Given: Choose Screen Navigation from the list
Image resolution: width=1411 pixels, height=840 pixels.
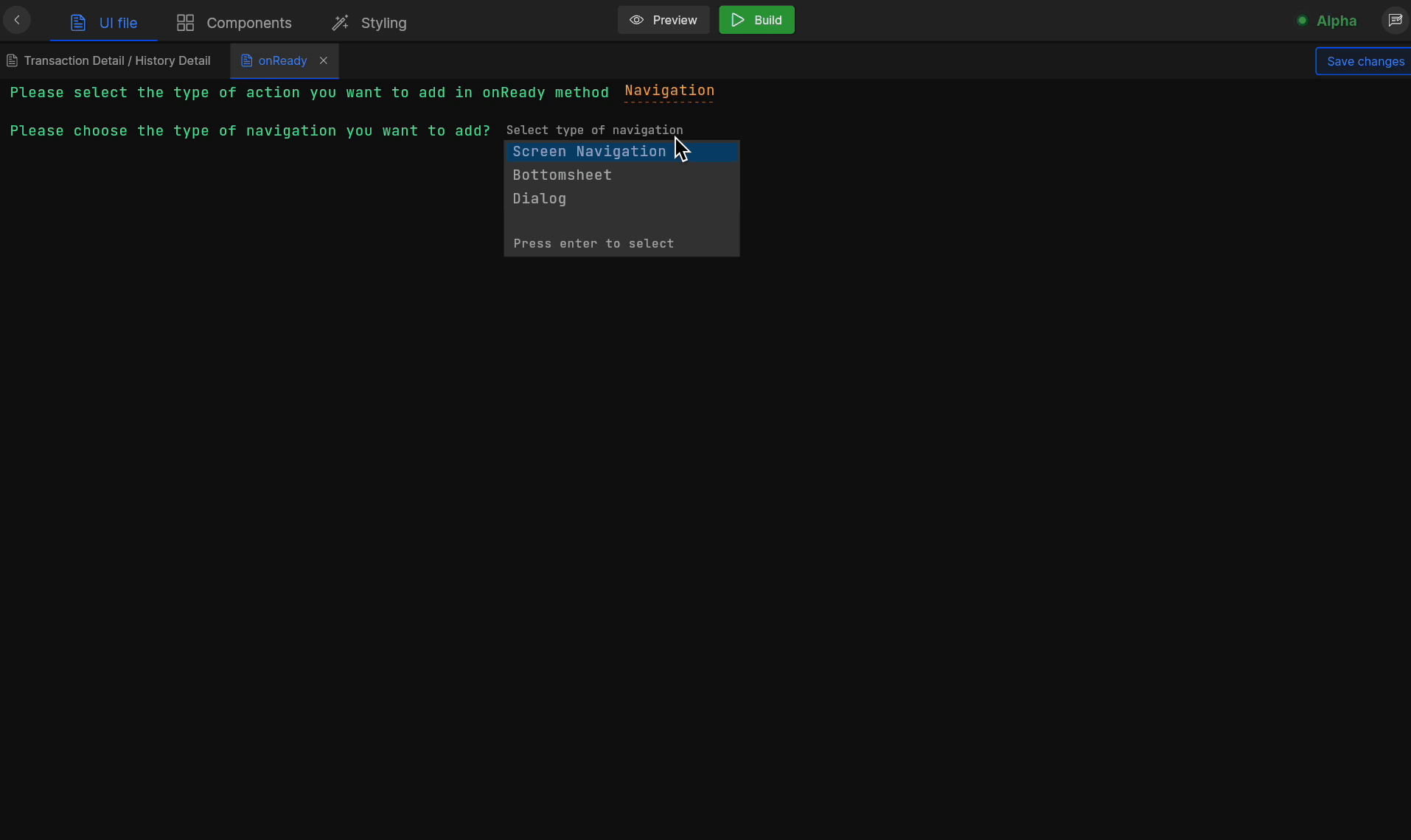Looking at the screenshot, I should [589, 152].
